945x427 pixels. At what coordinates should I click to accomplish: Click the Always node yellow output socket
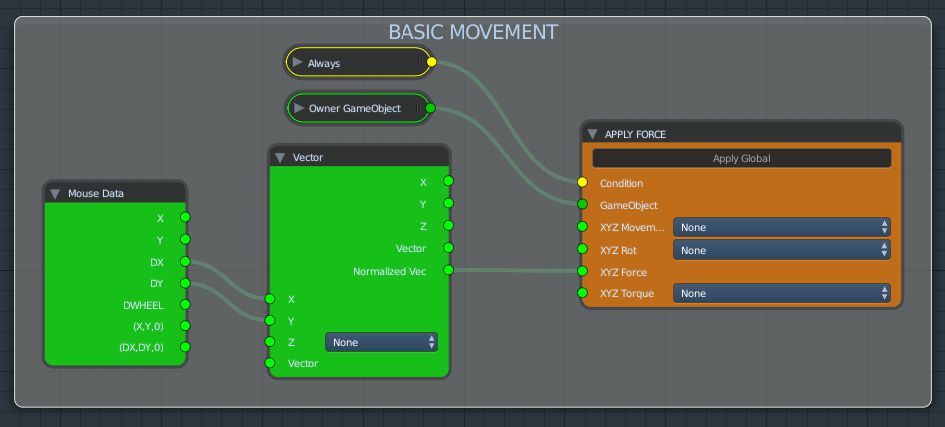[x=432, y=62]
